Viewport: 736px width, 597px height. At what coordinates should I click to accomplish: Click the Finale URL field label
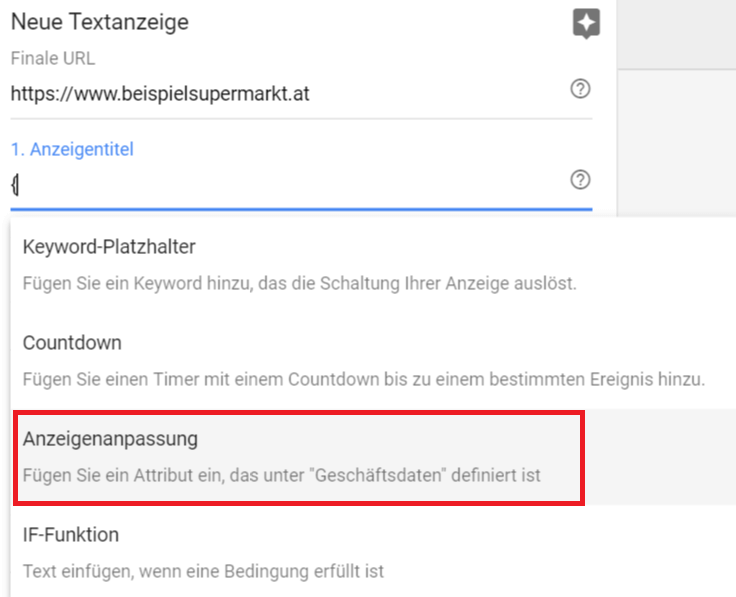[53, 59]
